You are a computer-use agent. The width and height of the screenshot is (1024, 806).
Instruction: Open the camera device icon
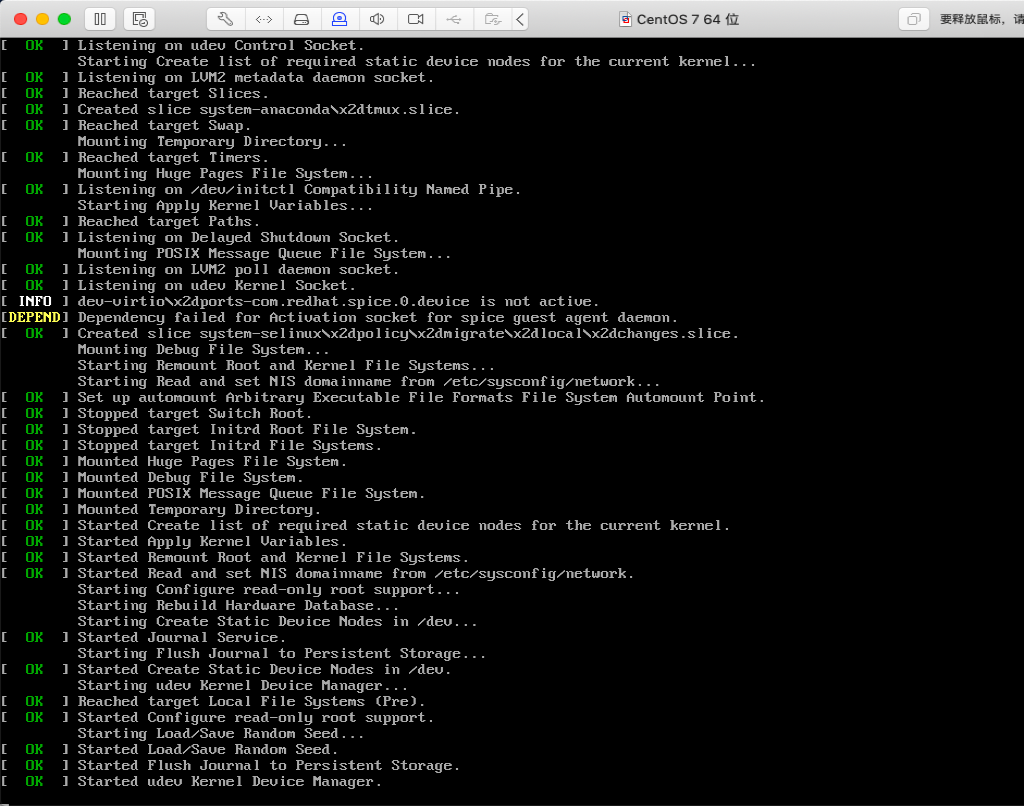(415, 19)
